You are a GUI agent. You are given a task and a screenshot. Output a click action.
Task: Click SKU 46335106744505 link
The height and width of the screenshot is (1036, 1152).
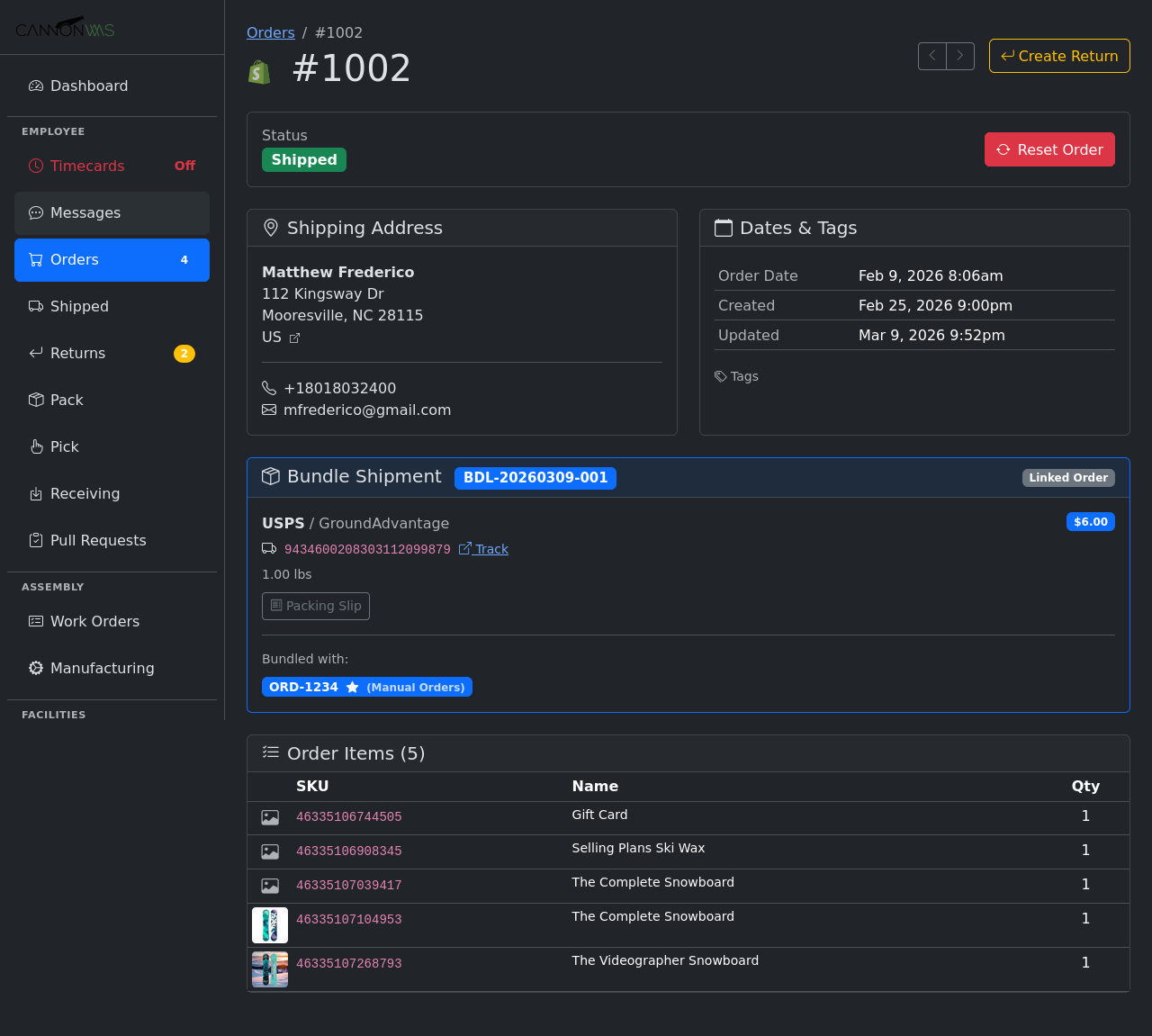coord(349,817)
